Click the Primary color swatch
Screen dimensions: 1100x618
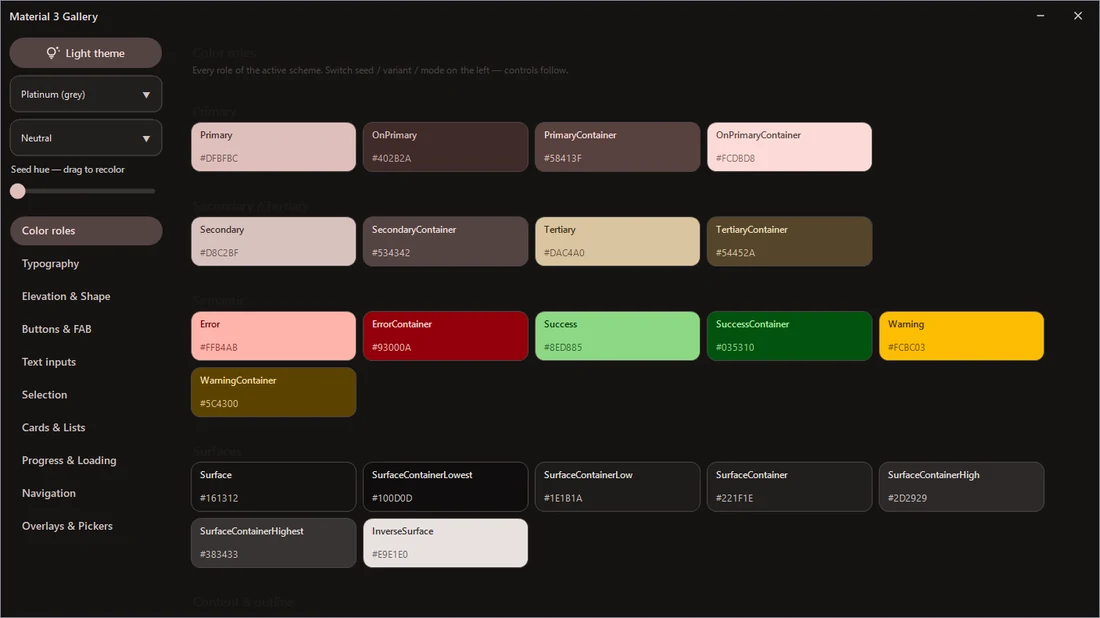274,147
